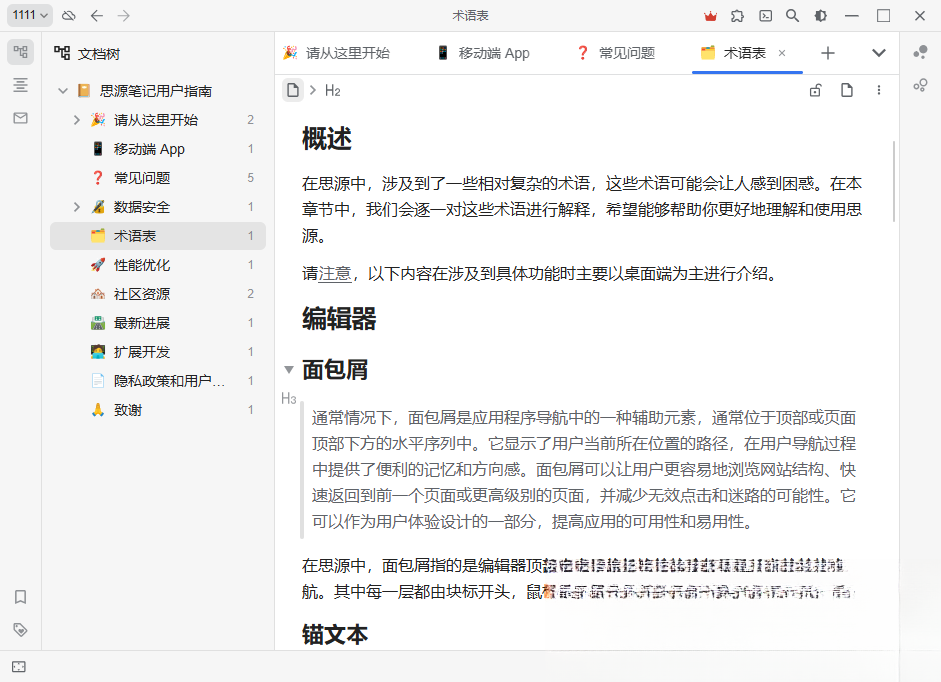Image resolution: width=941 pixels, height=682 pixels.
Task: Collapse 思源笔记用户指南 notebook
Action: [63, 91]
